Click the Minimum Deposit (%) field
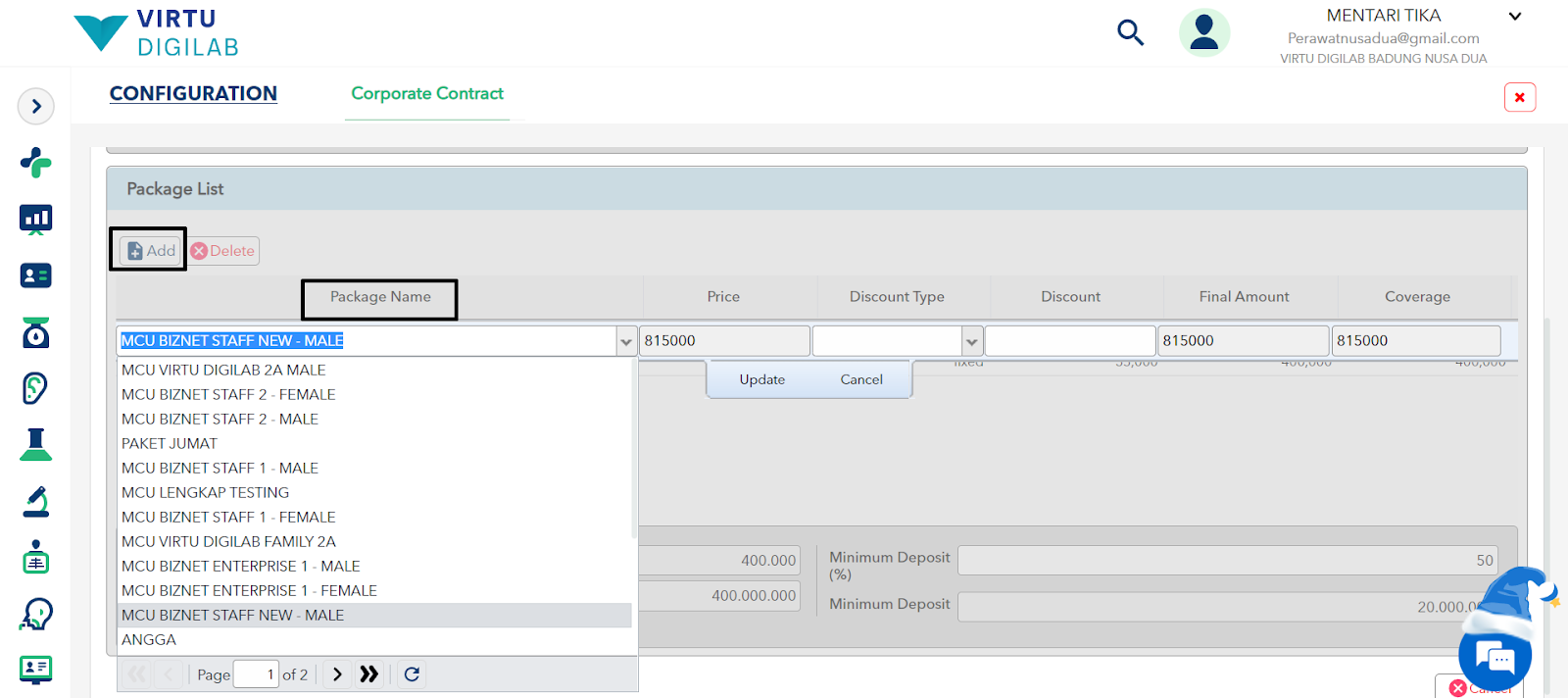Viewport: 1568px width, 698px height. click(1228, 560)
